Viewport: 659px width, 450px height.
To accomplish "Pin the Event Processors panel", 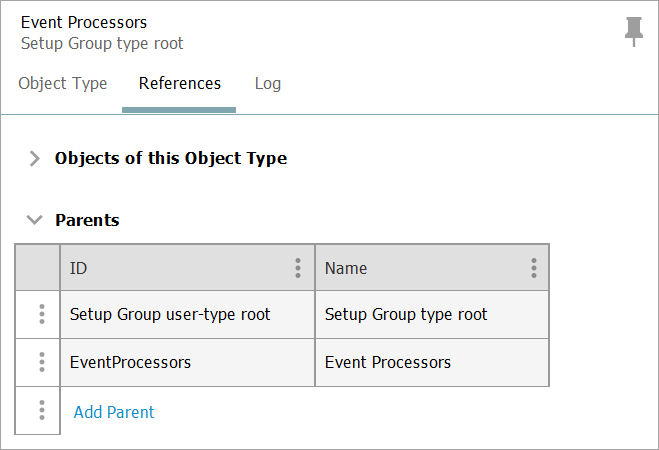I will tap(633, 31).
